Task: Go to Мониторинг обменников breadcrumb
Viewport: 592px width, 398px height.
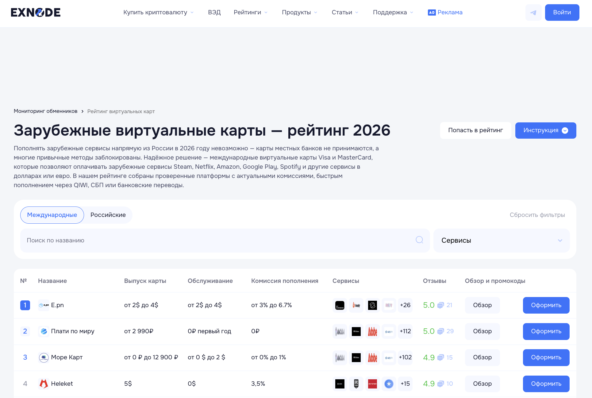Action: point(45,111)
